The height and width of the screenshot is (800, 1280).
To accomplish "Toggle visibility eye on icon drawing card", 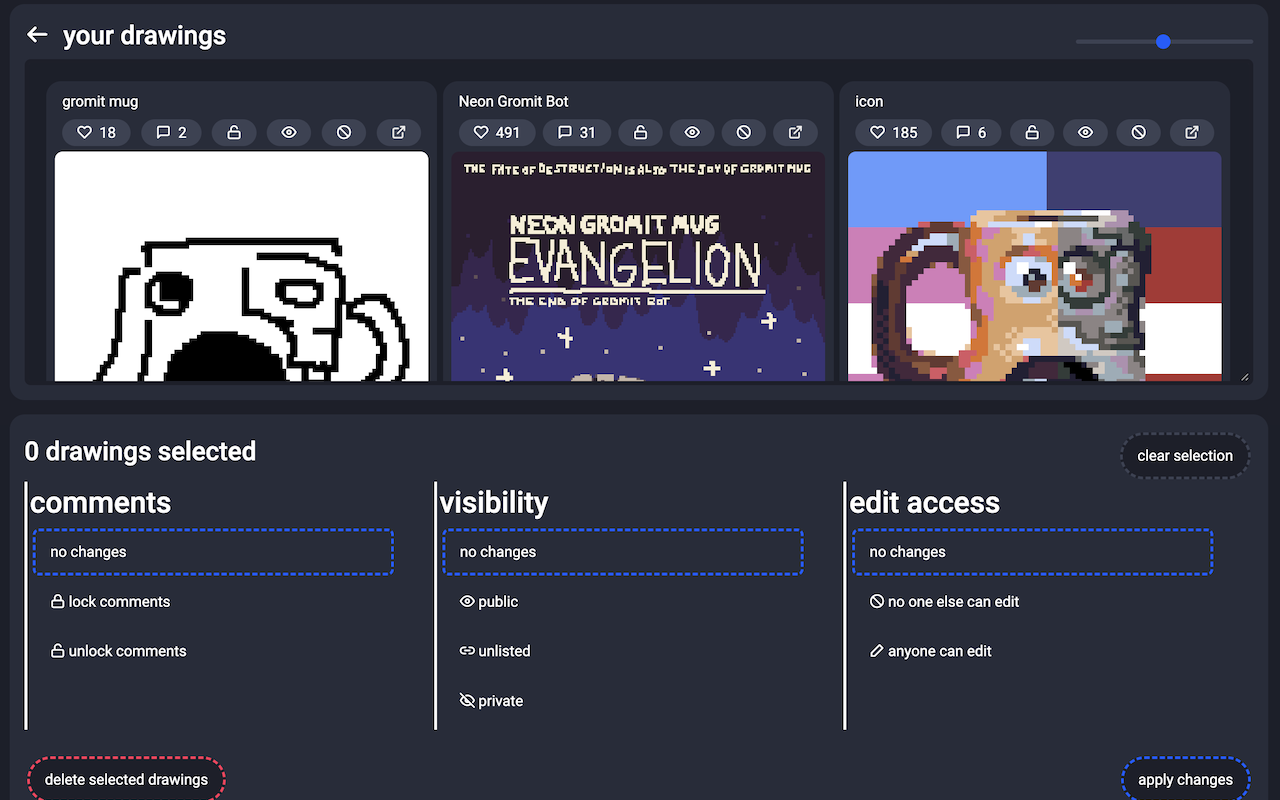I will (1085, 132).
